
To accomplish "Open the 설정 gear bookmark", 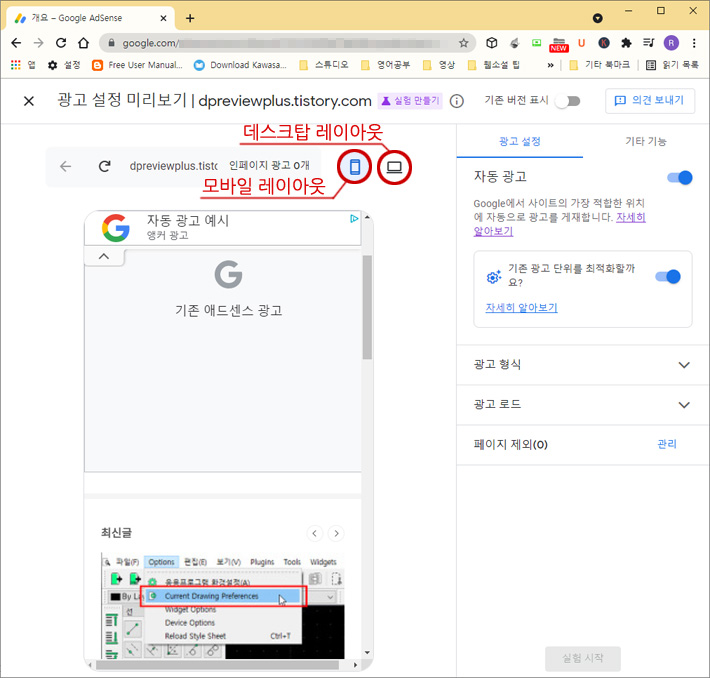I will tap(64, 65).
